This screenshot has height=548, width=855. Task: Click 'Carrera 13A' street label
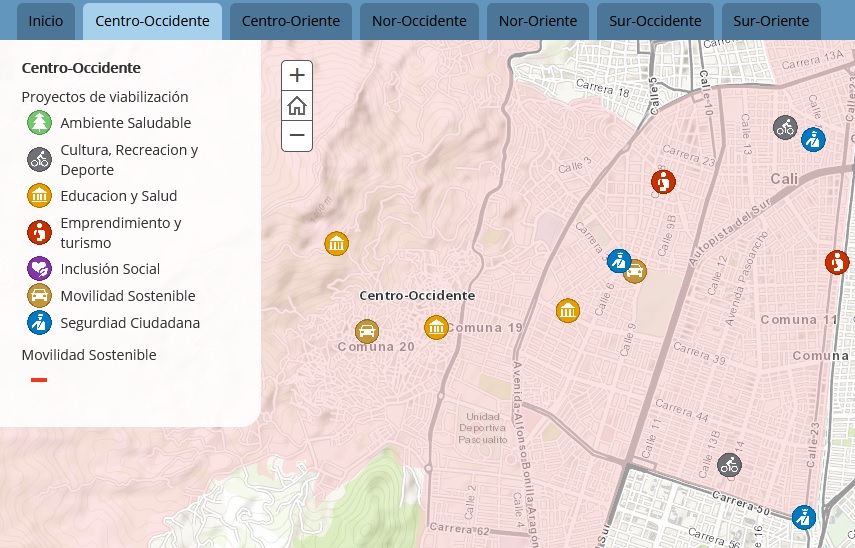point(812,60)
